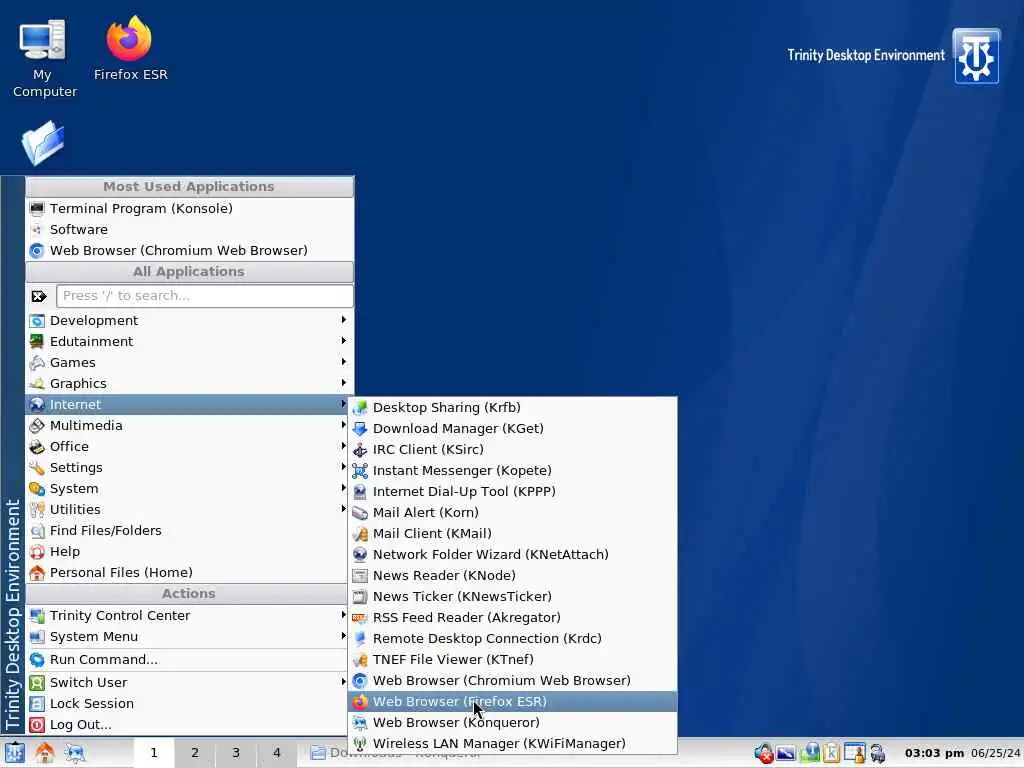Click the Klipper clipboard tray icon
Viewport: 1024px width, 768px height.
[831, 753]
